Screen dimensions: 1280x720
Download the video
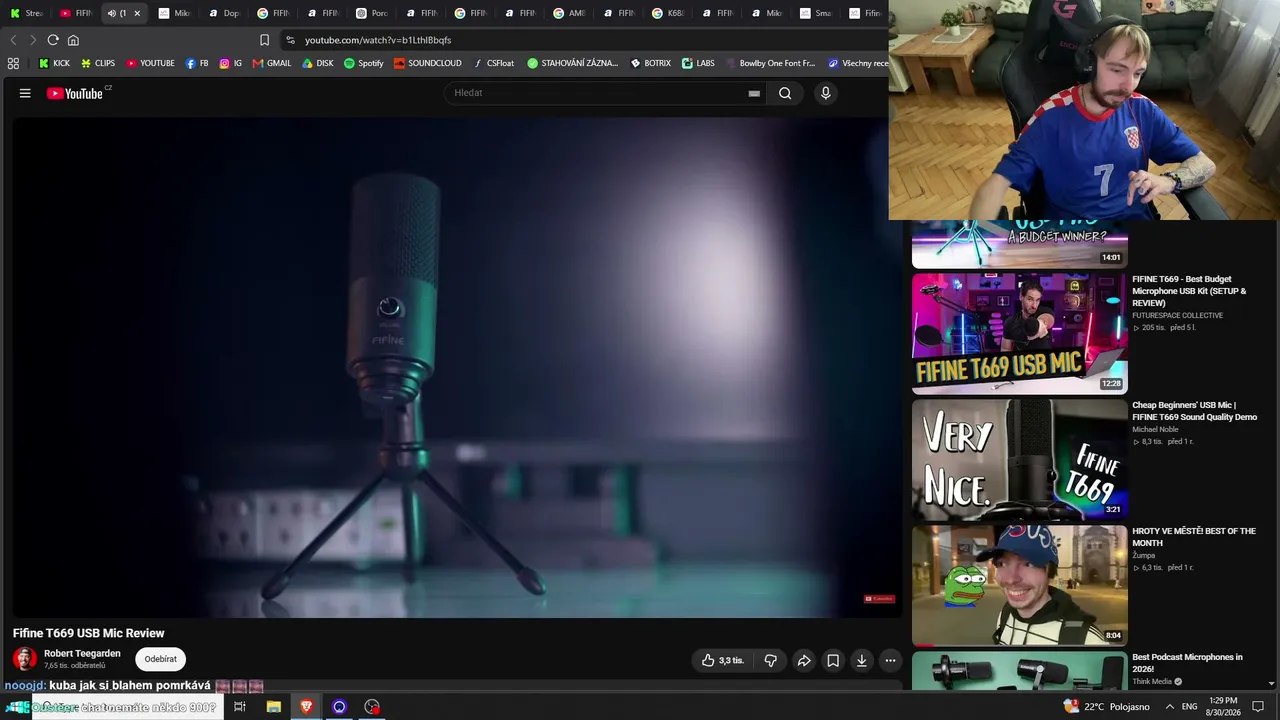[x=861, y=660]
